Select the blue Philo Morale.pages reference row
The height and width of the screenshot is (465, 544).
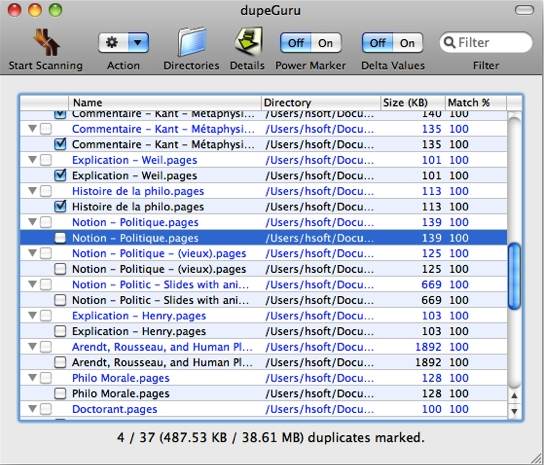click(x=263, y=378)
